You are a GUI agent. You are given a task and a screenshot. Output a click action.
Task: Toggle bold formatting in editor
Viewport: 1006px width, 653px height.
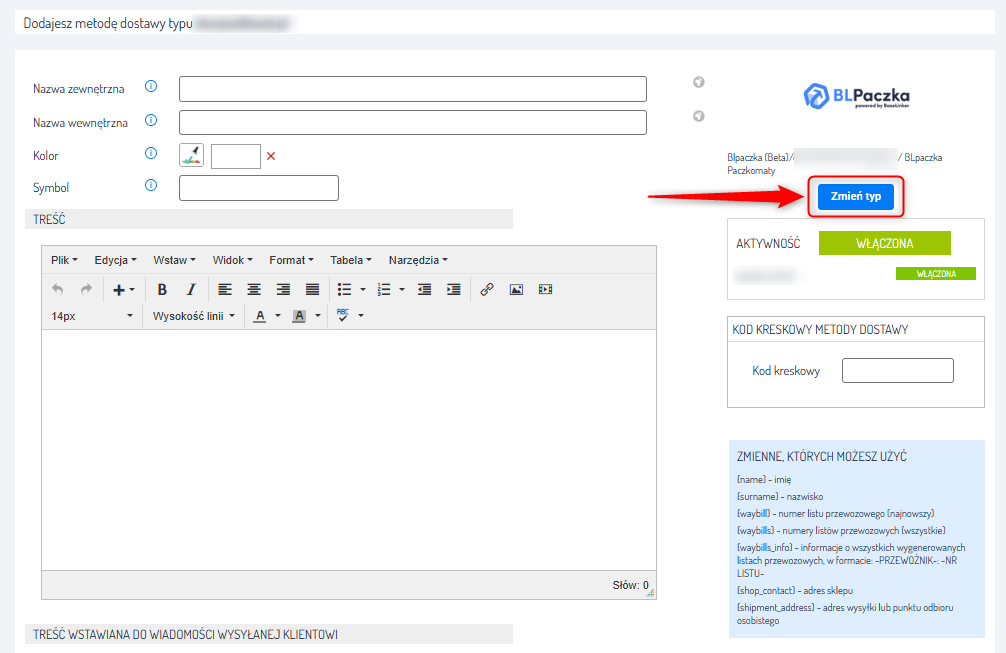pyautogui.click(x=162, y=290)
